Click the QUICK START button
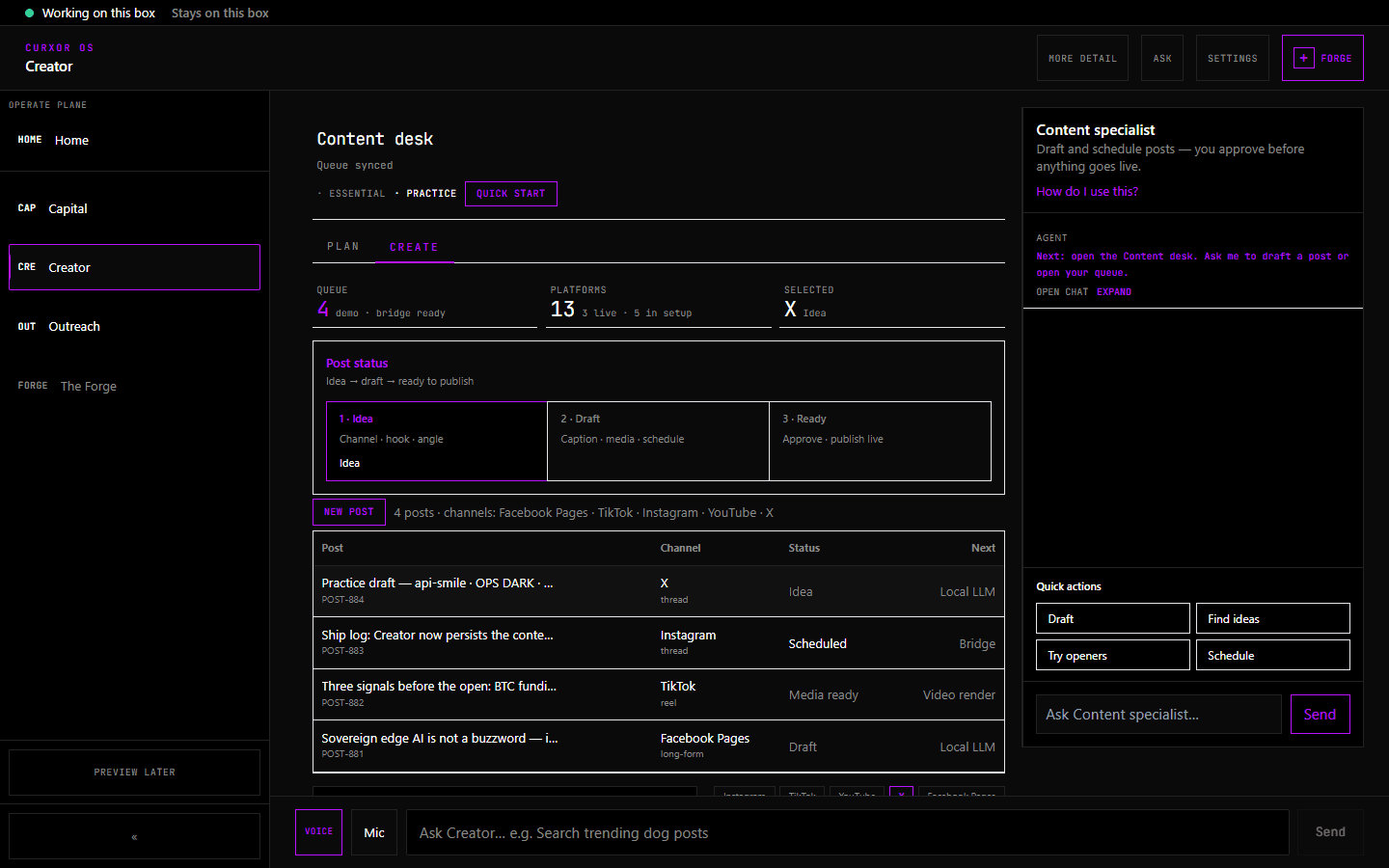Viewport: 1389px width, 868px height. pyautogui.click(x=510, y=194)
